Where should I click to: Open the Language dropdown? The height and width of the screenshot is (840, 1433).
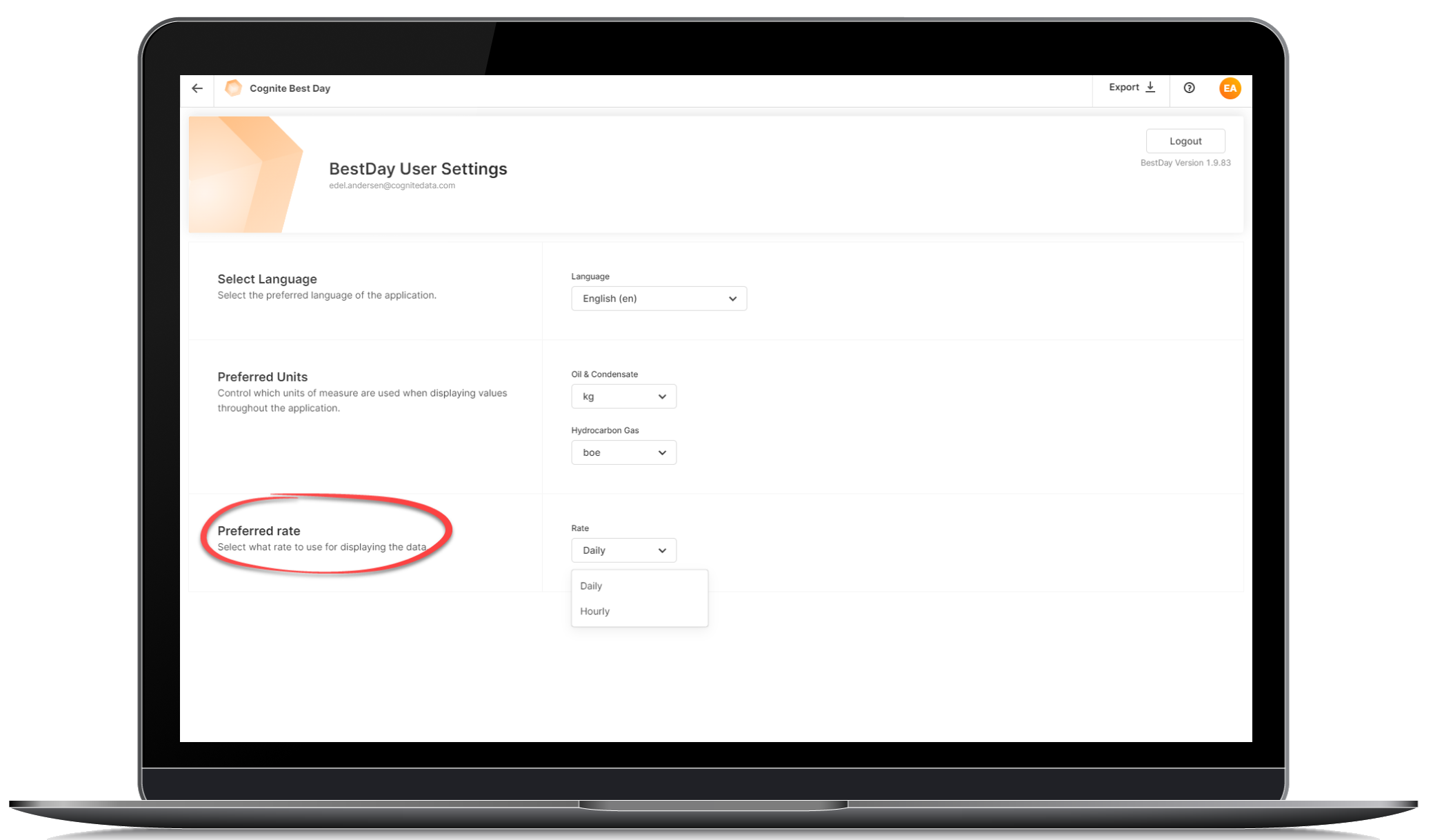click(659, 299)
